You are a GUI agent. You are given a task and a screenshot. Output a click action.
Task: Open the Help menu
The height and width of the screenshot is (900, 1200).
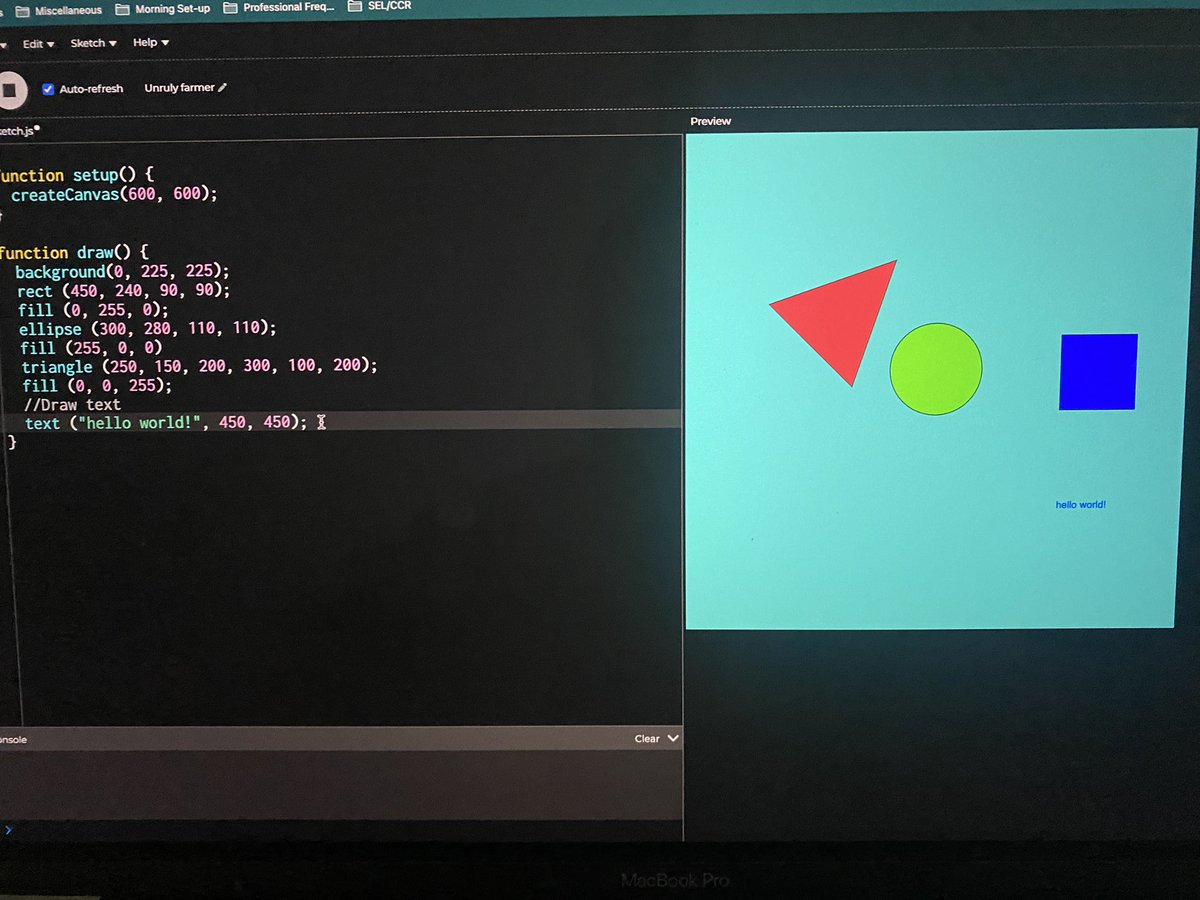click(x=151, y=42)
